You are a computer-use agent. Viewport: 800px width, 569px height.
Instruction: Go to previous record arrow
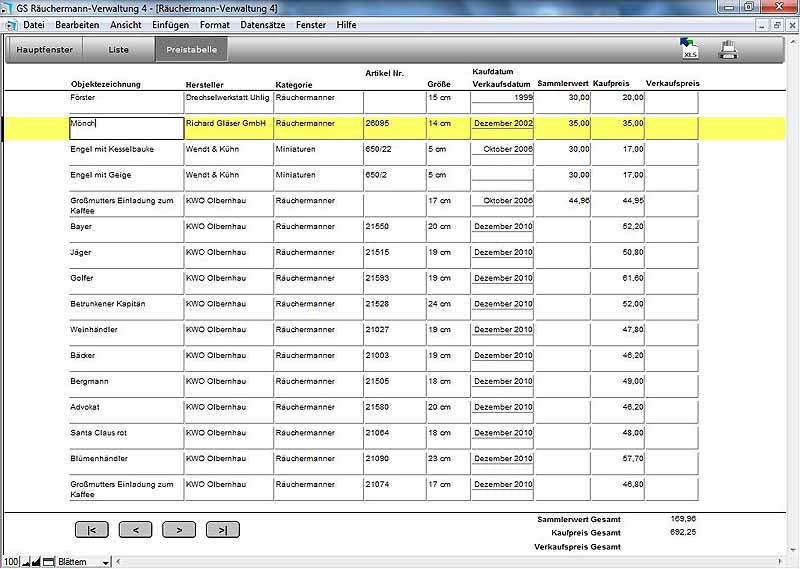135,530
